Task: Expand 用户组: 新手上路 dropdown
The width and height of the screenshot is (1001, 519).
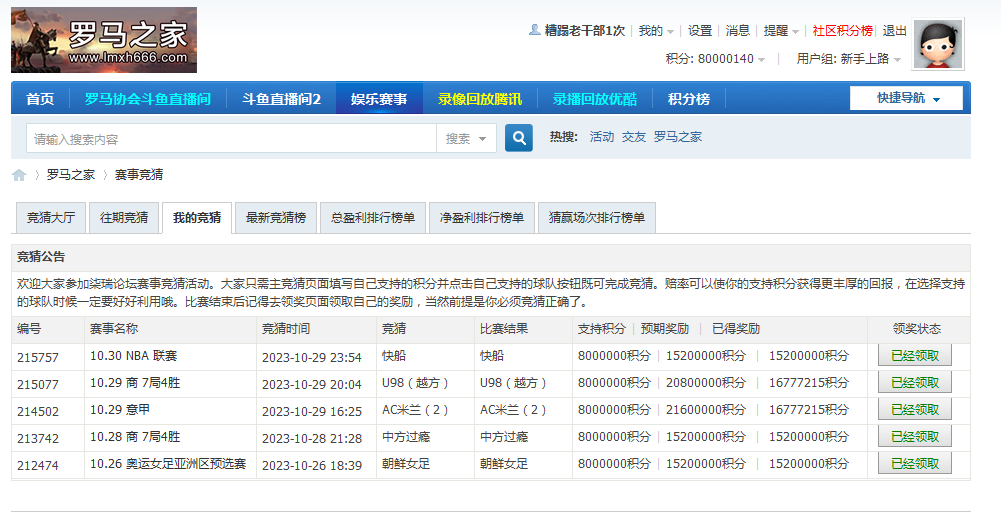Action: pos(848,59)
